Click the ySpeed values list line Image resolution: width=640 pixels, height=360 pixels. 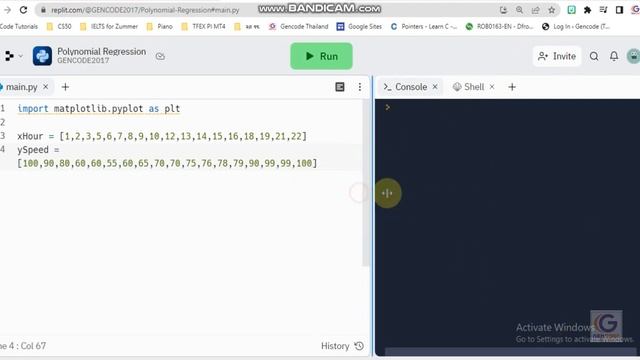pos(167,163)
